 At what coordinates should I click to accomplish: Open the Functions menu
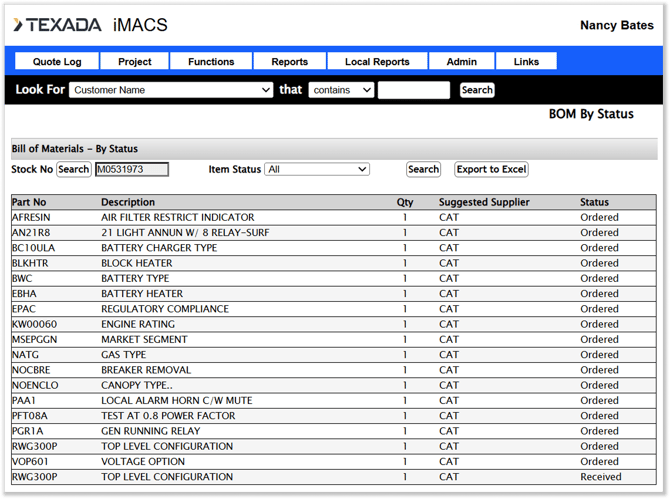coord(211,62)
